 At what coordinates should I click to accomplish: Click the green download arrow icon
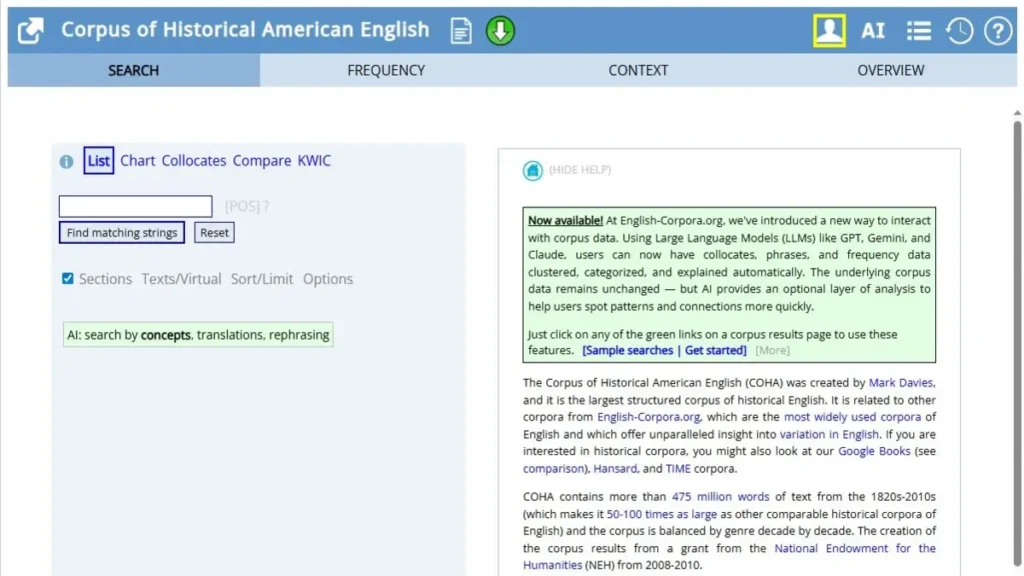(x=500, y=31)
